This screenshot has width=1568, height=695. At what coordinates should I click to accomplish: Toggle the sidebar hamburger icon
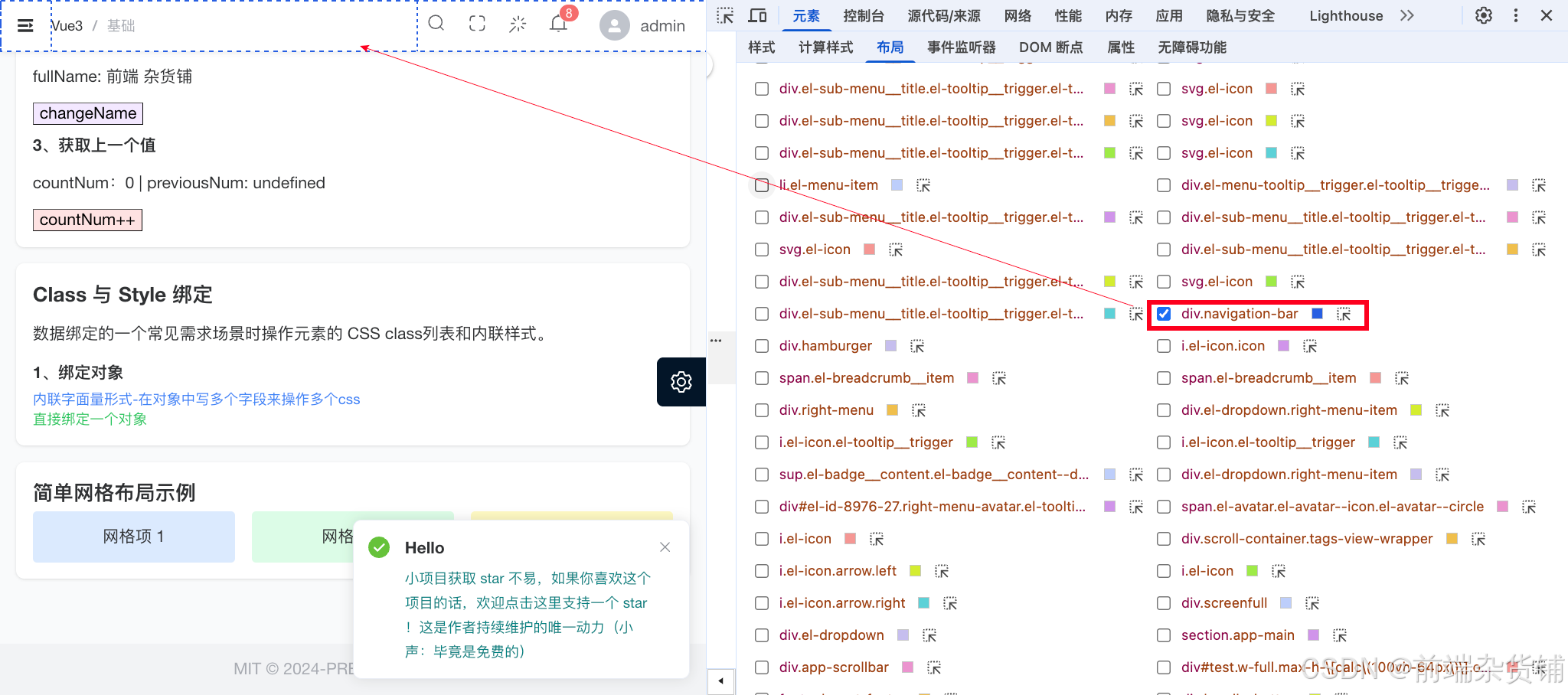[x=25, y=25]
